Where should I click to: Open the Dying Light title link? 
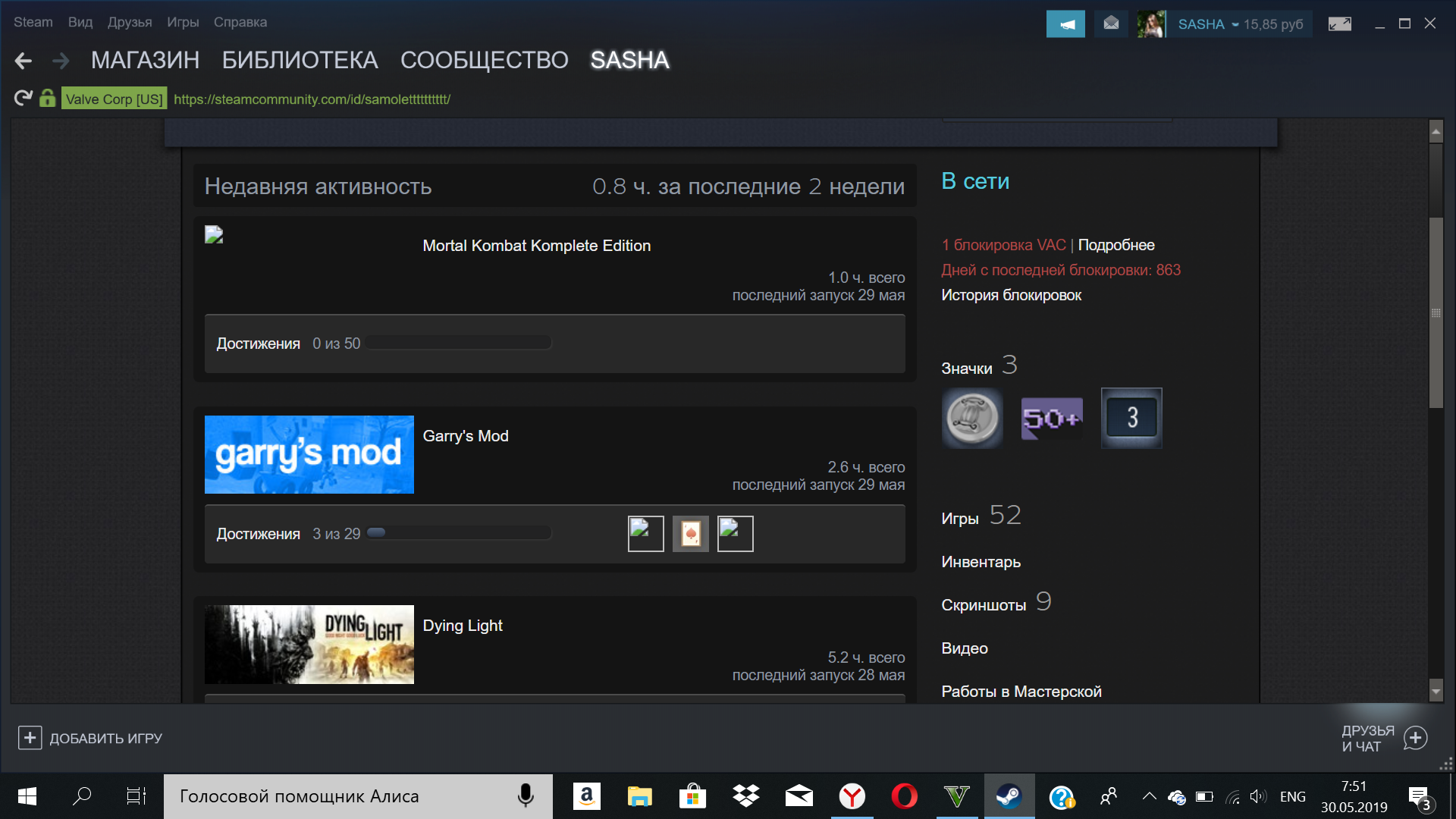pyautogui.click(x=463, y=626)
